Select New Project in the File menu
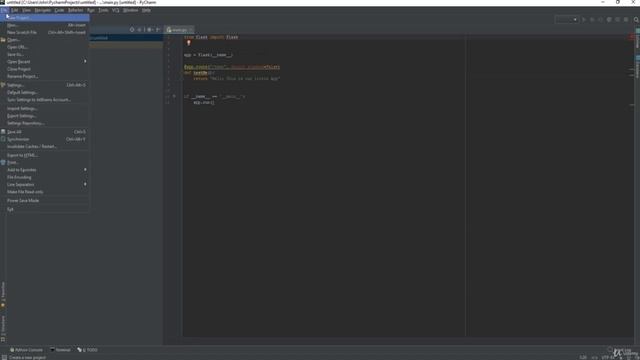Image resolution: width=640 pixels, height=360 pixels. (44, 18)
